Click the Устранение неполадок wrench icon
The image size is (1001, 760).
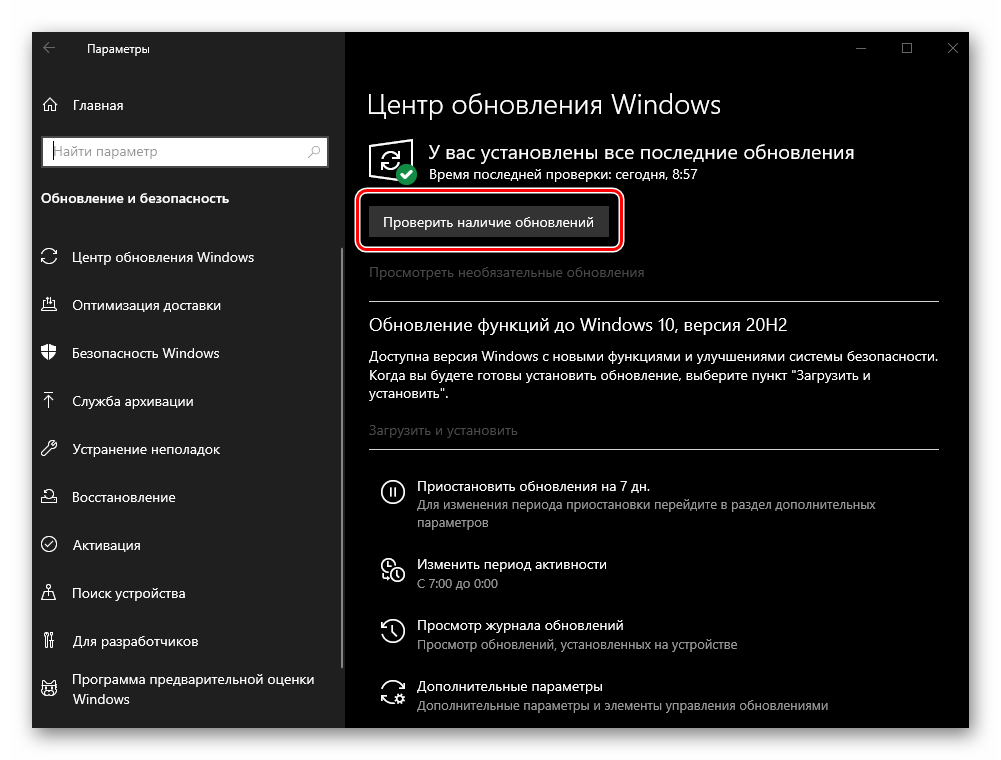pyautogui.click(x=49, y=449)
